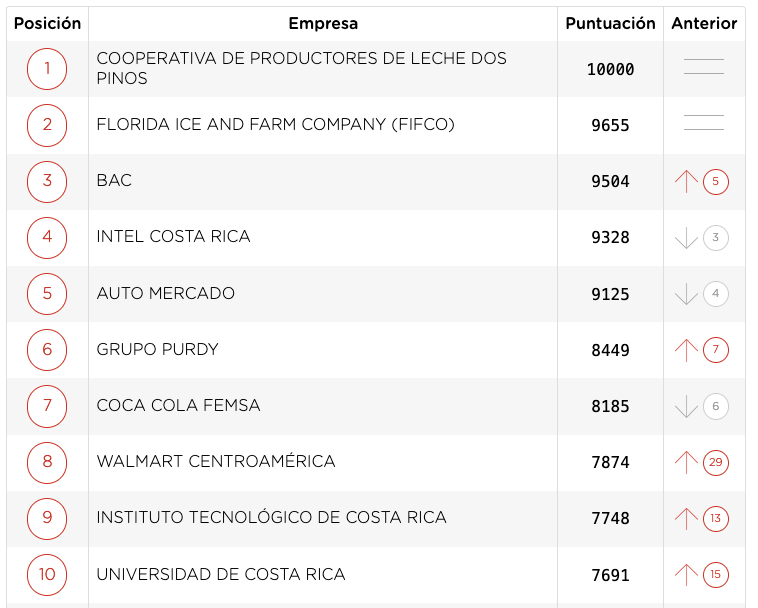Click the position 1 circle badge
Viewport: 758px width, 608px height.
pos(47,69)
